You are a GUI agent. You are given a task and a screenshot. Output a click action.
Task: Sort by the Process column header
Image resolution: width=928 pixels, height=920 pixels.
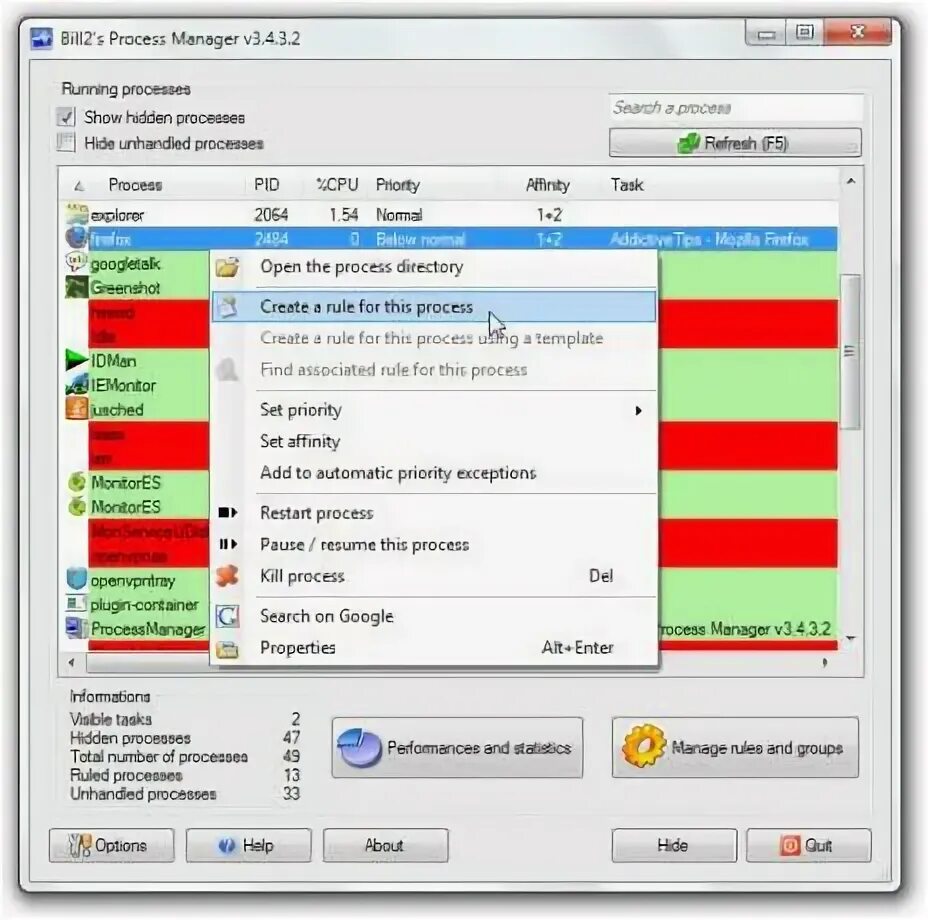click(135, 185)
